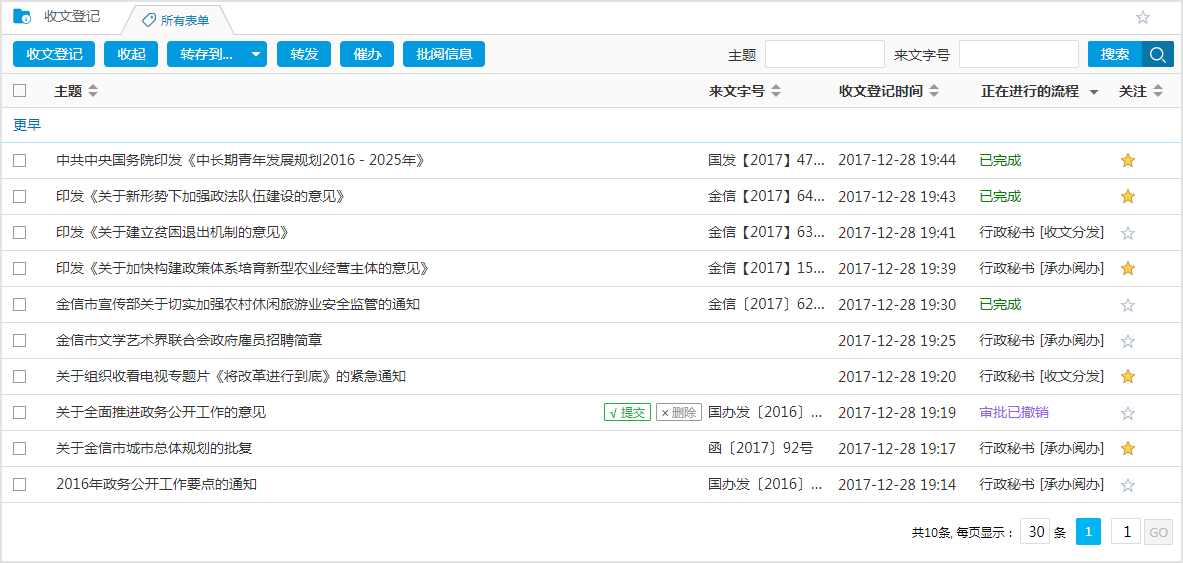
Task: Click the green 提交 button
Action: click(628, 412)
